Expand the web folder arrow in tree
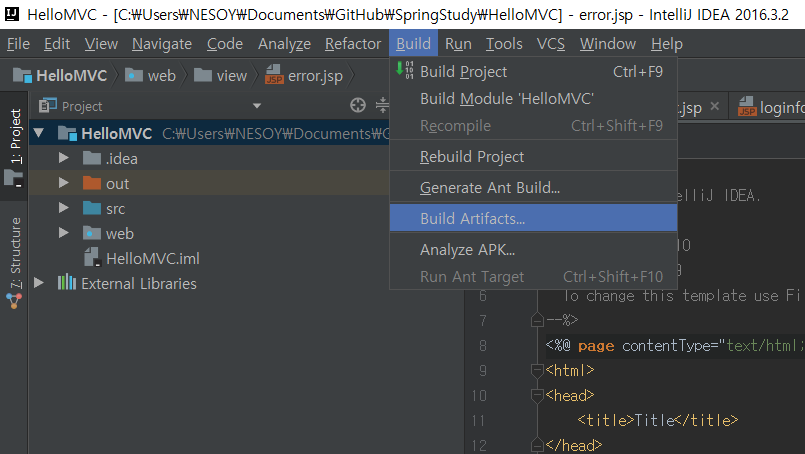This screenshot has width=805, height=454. tap(64, 233)
